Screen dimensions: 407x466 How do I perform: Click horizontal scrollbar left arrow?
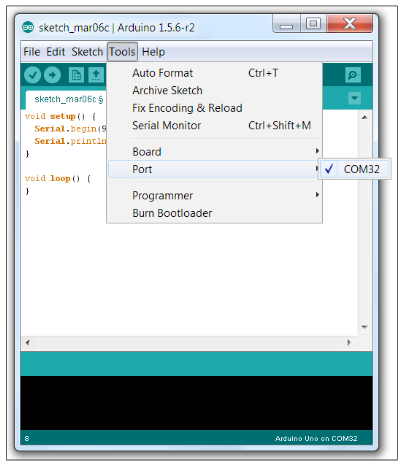[27, 343]
